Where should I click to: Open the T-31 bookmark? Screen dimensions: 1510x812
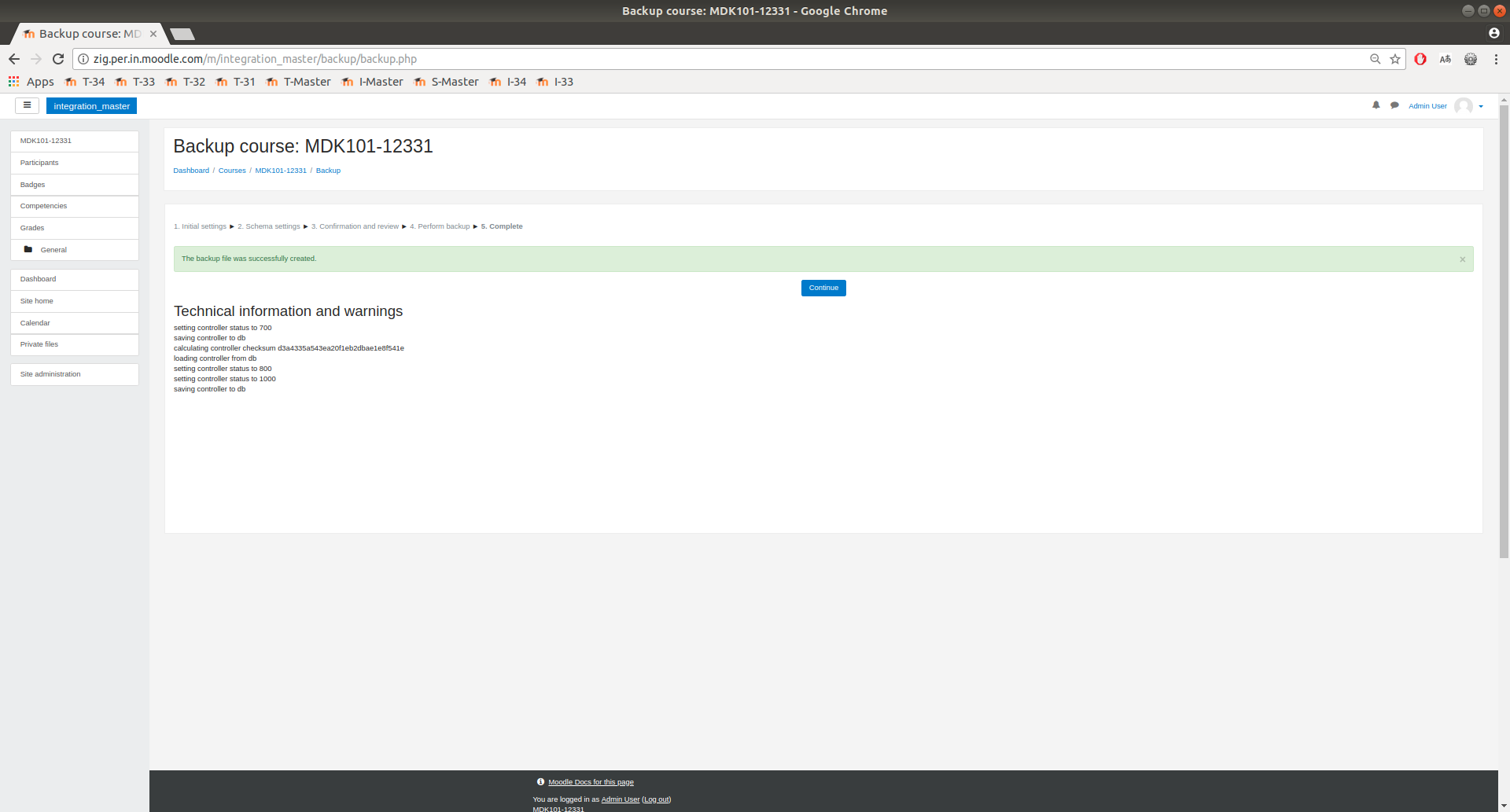coord(237,82)
